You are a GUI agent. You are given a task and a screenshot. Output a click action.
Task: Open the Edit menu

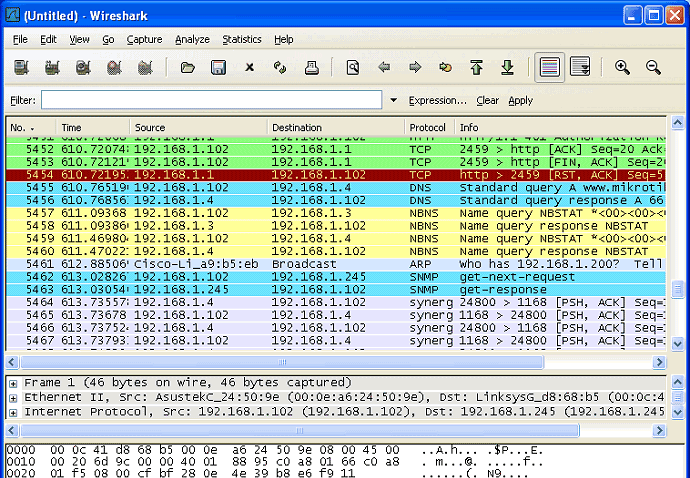tap(48, 40)
